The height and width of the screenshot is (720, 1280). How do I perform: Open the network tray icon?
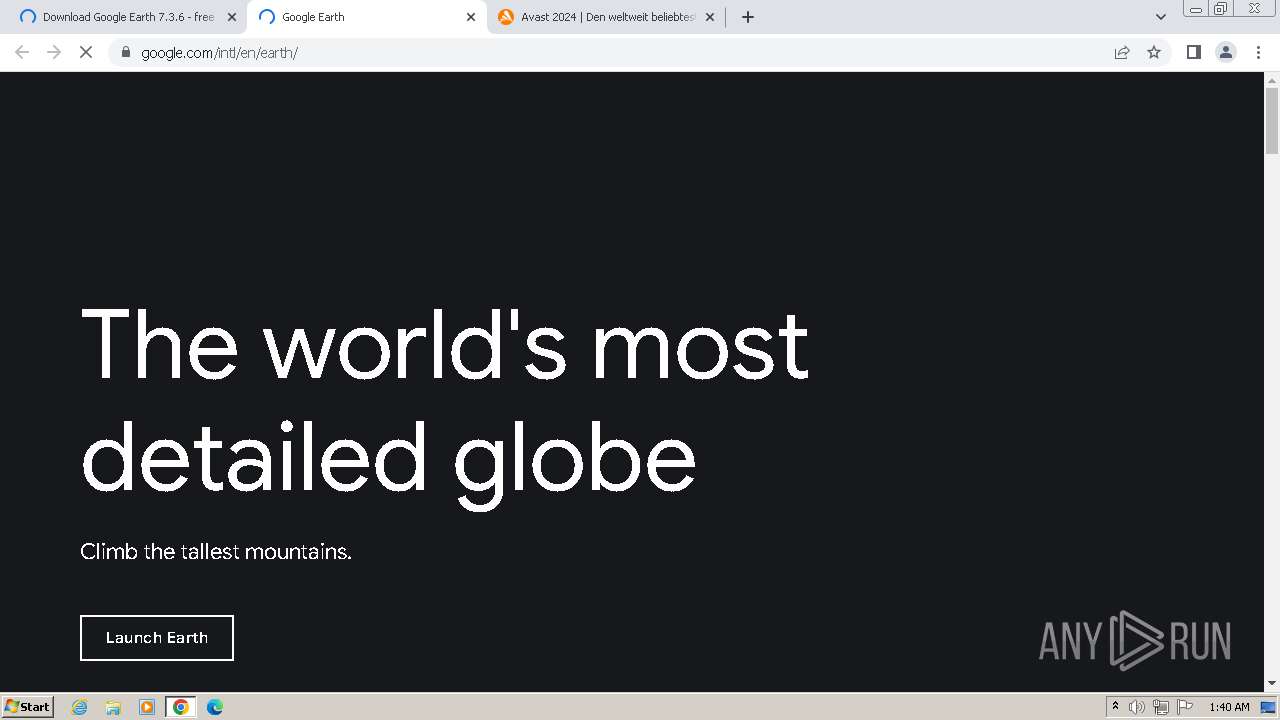[x=1161, y=707]
